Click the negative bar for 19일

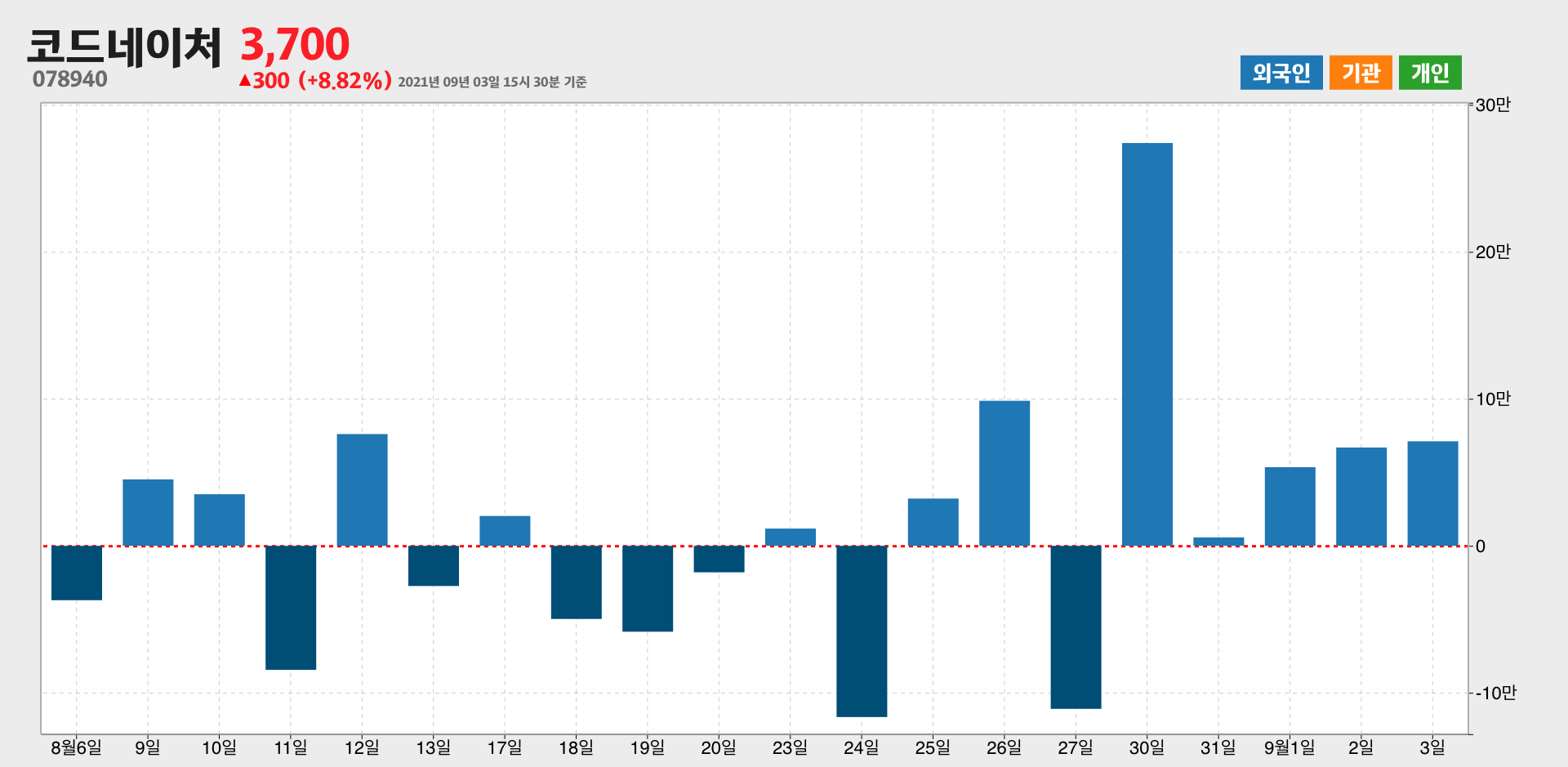tap(648, 588)
